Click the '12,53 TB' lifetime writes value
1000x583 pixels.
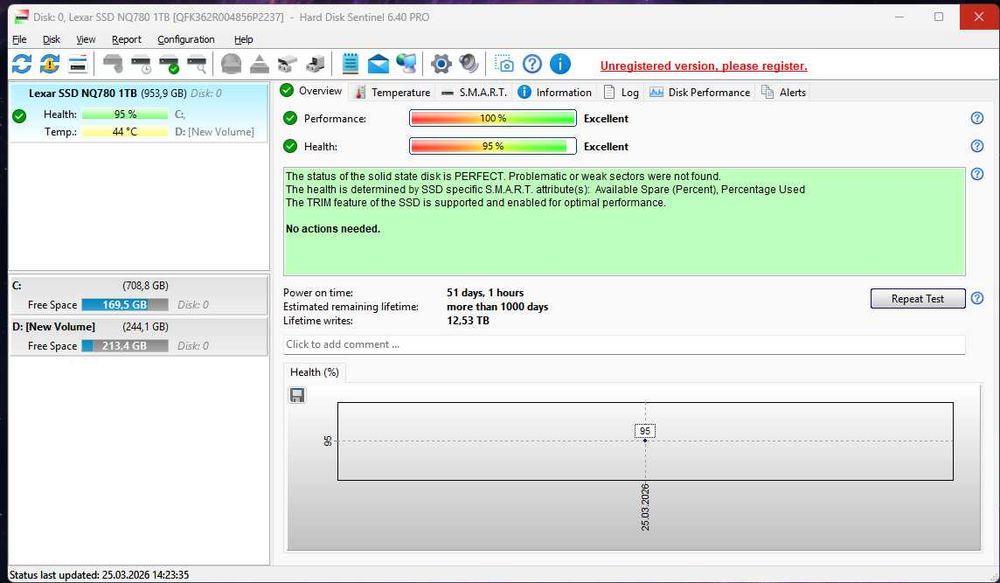click(467, 321)
